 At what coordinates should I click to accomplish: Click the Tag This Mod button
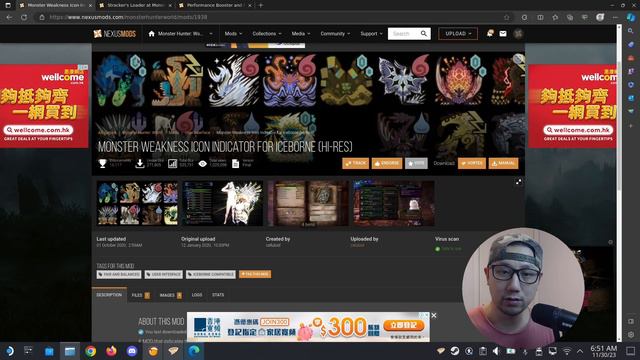(255, 274)
